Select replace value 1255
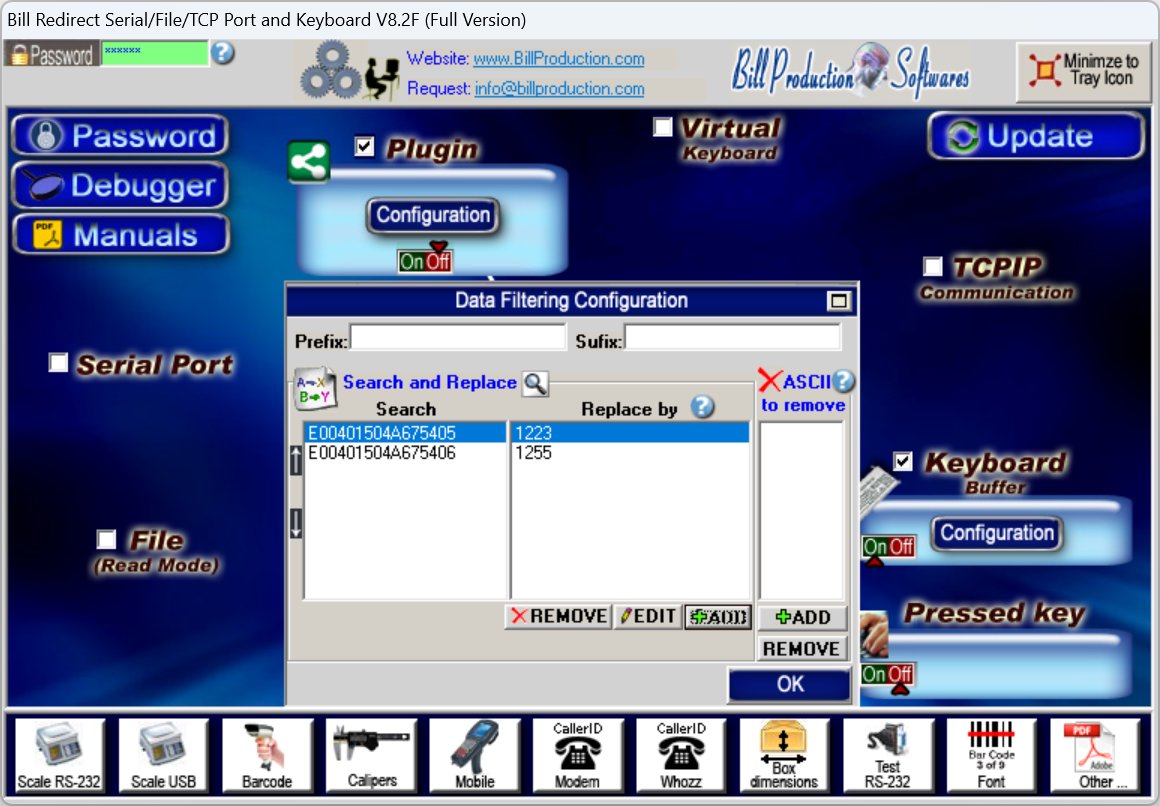The image size is (1160, 806). coord(631,452)
